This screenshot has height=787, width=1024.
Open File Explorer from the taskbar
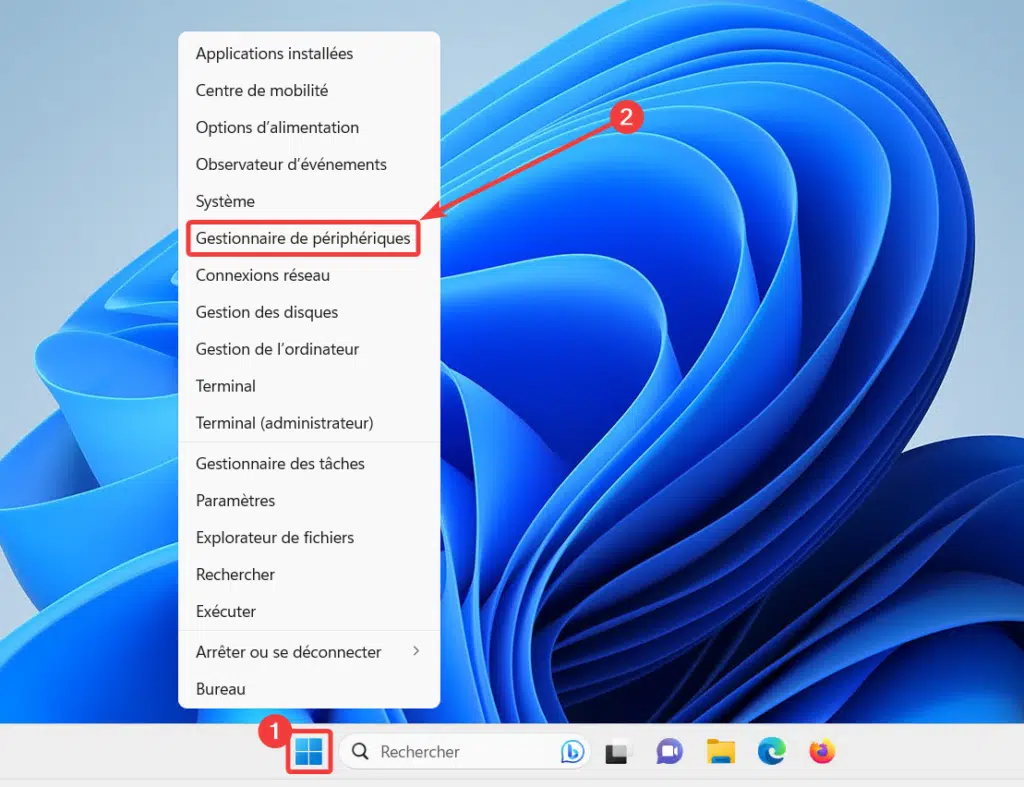pos(720,752)
